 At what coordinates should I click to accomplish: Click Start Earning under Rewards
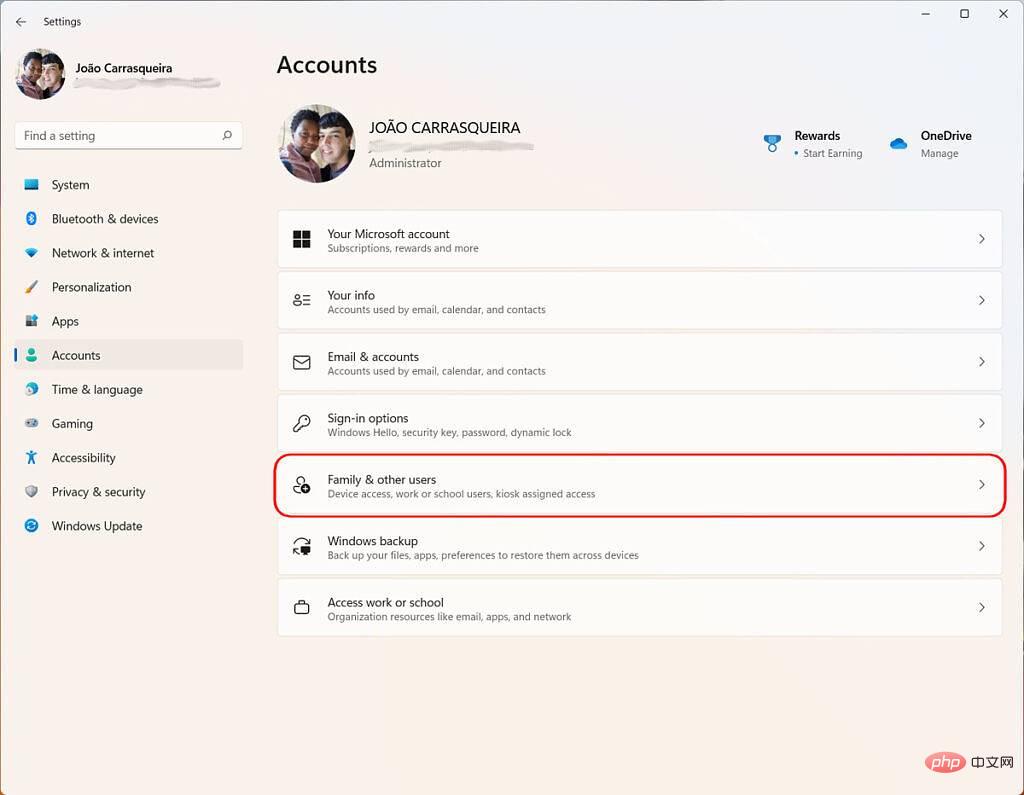click(x=832, y=154)
